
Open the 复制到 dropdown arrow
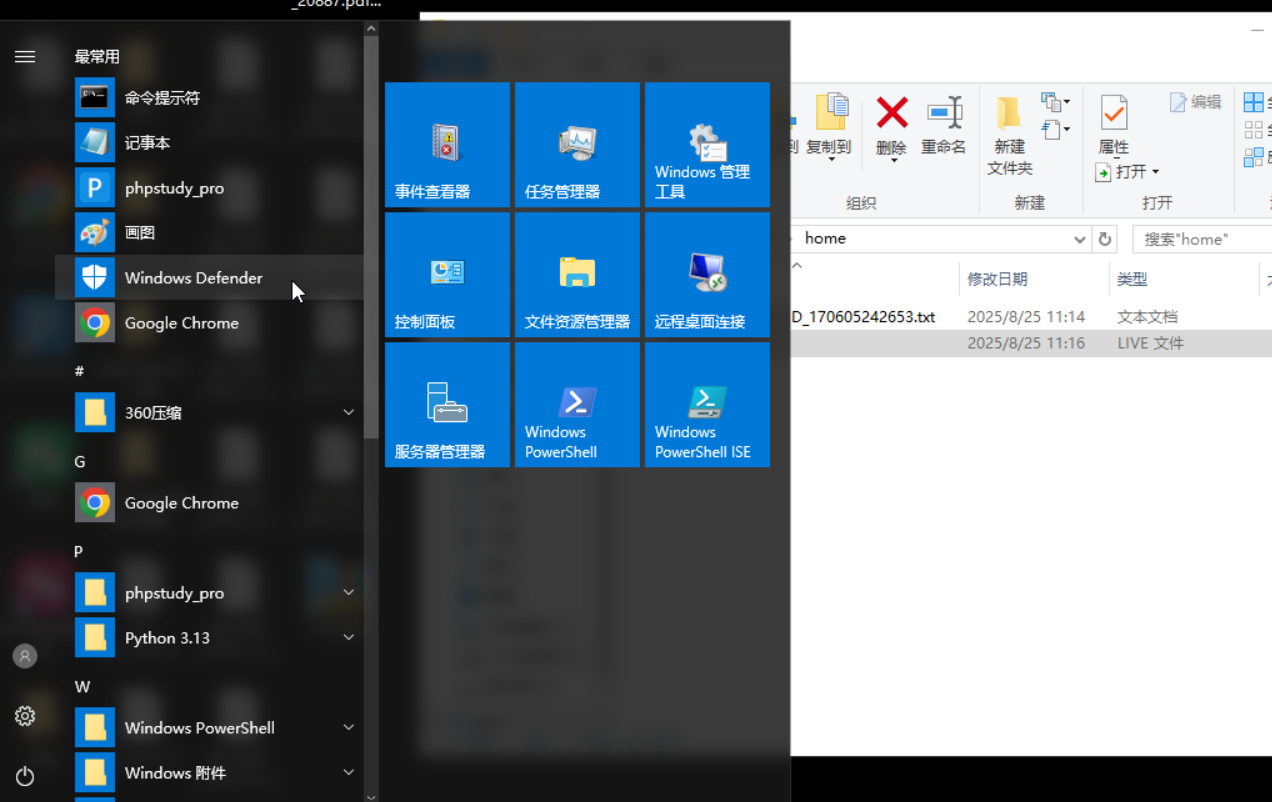(x=831, y=161)
